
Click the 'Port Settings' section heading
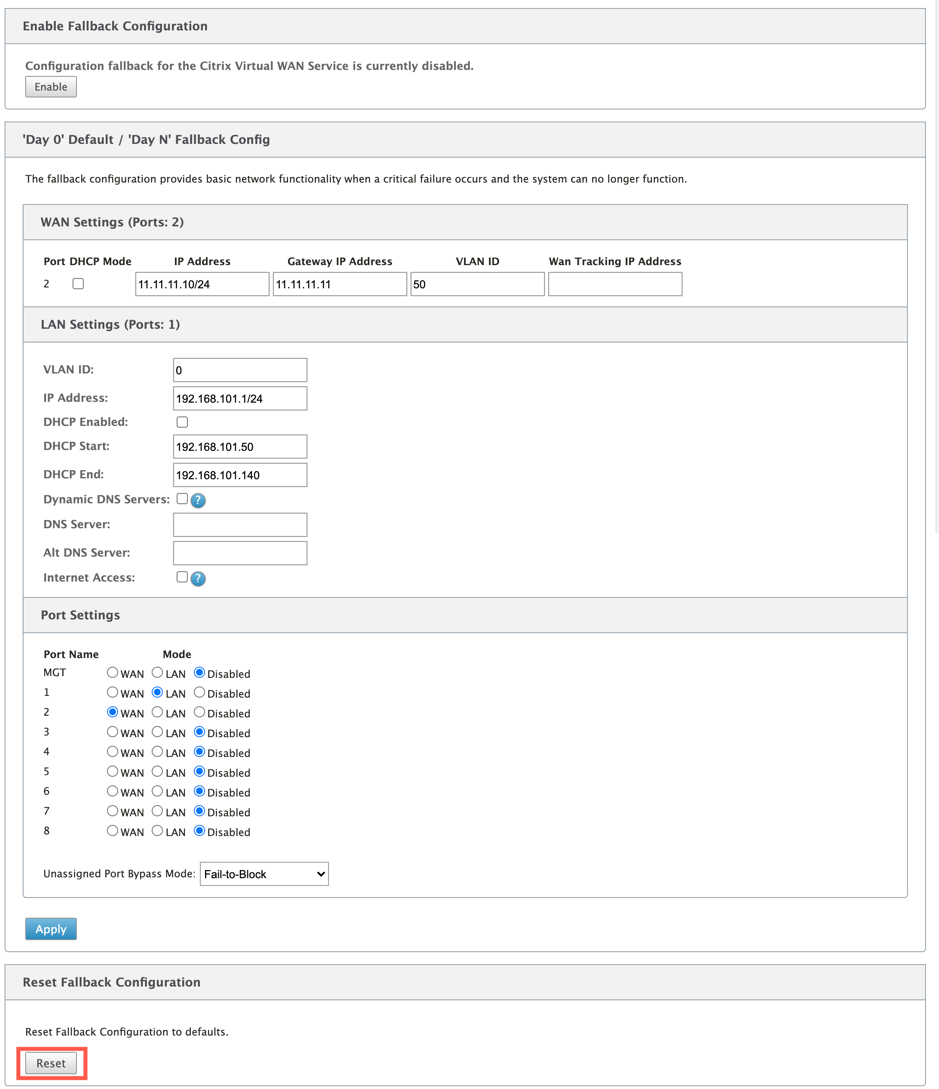pos(80,615)
